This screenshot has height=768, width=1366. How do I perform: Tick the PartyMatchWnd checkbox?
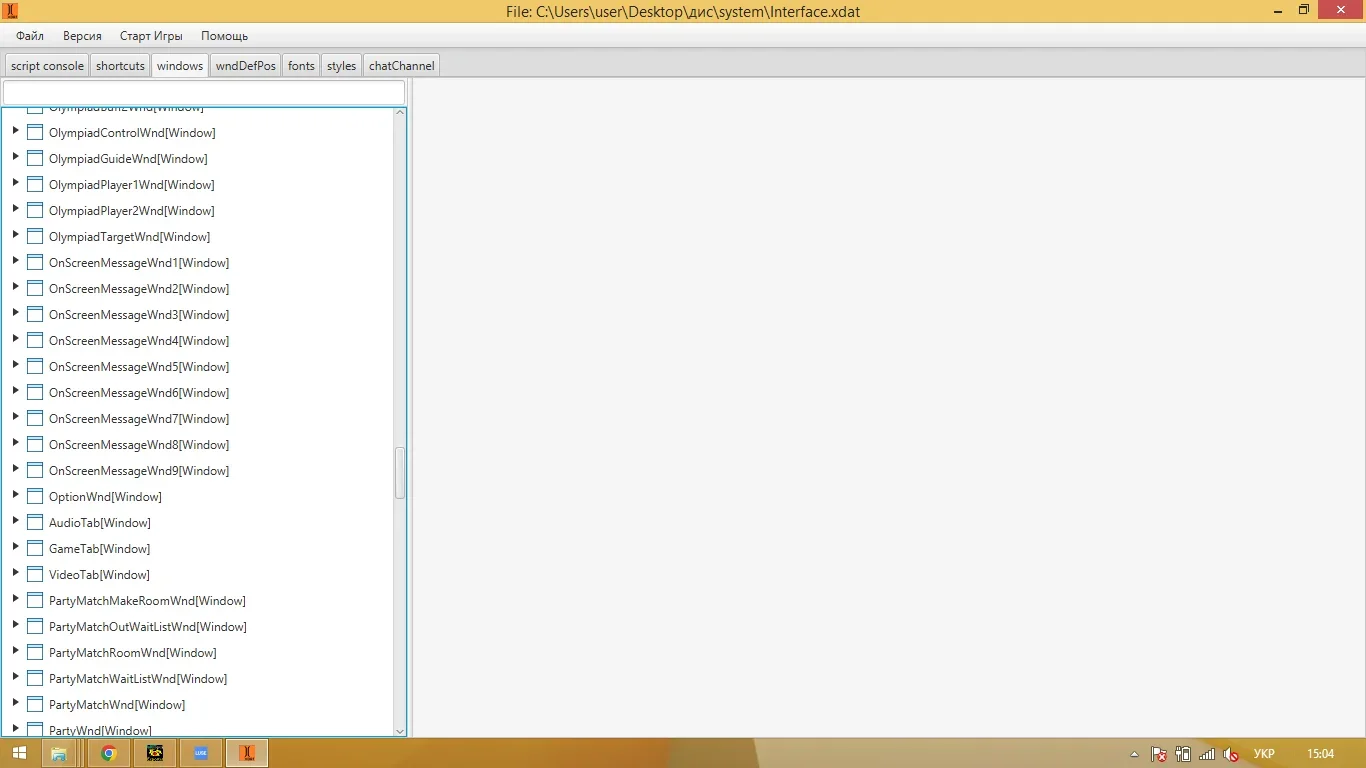tap(35, 704)
